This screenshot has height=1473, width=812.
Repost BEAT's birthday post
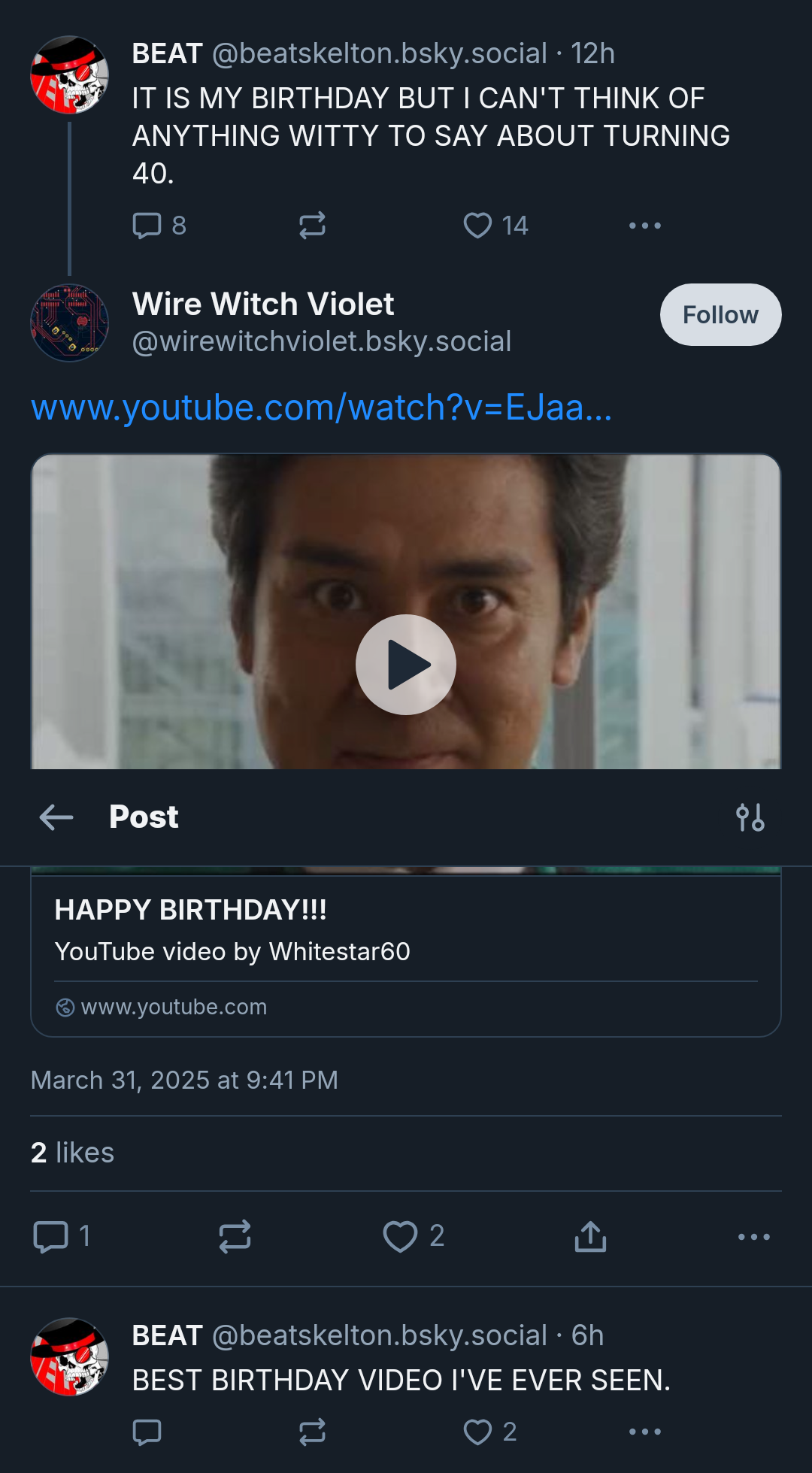click(x=312, y=226)
